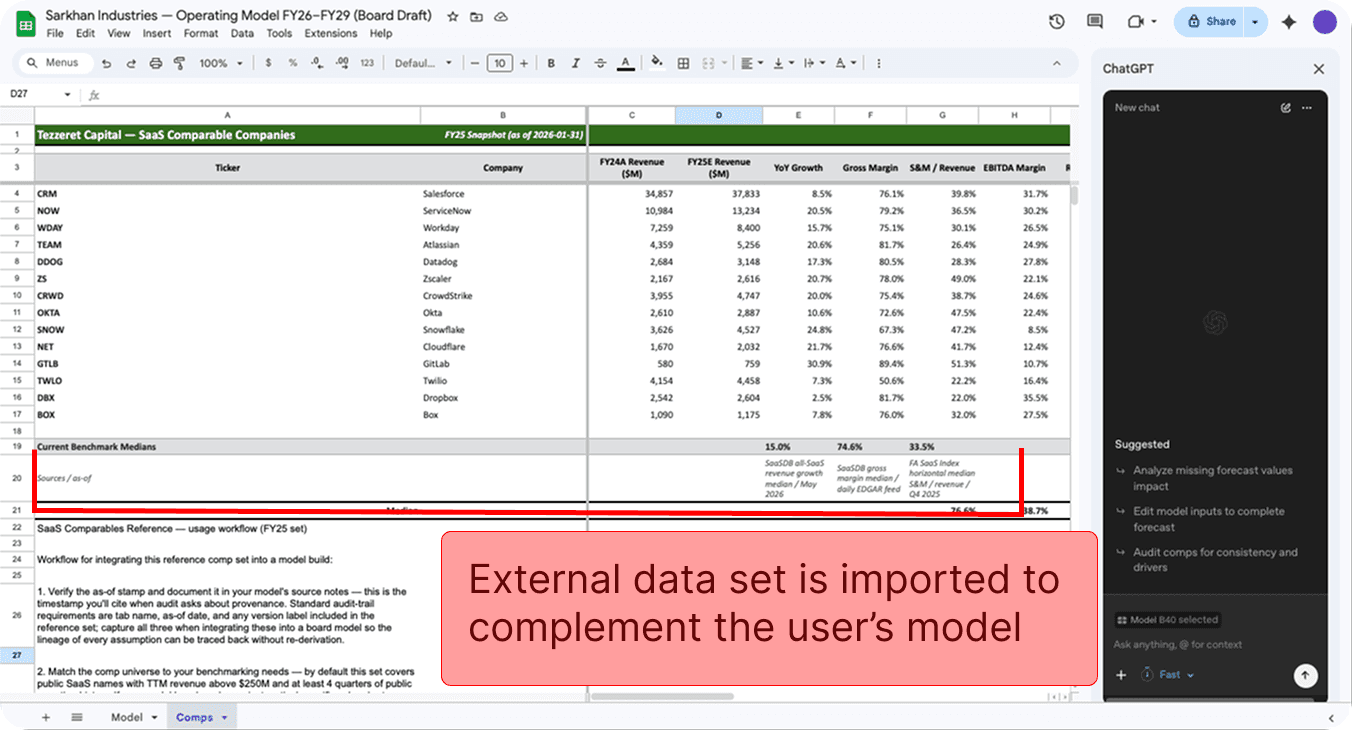The width and height of the screenshot is (1353, 731).
Task: Open the text wrapping dropdown
Action: click(x=813, y=63)
